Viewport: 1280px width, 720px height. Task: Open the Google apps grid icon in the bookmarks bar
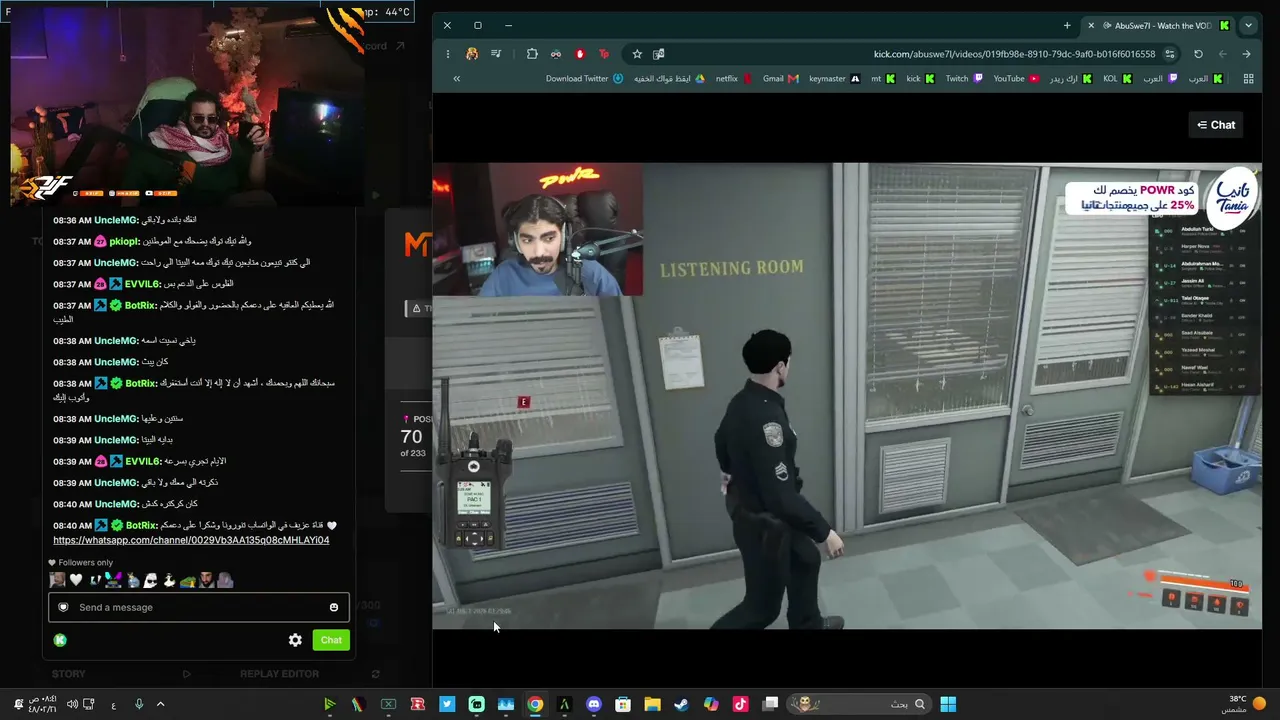1248,79
